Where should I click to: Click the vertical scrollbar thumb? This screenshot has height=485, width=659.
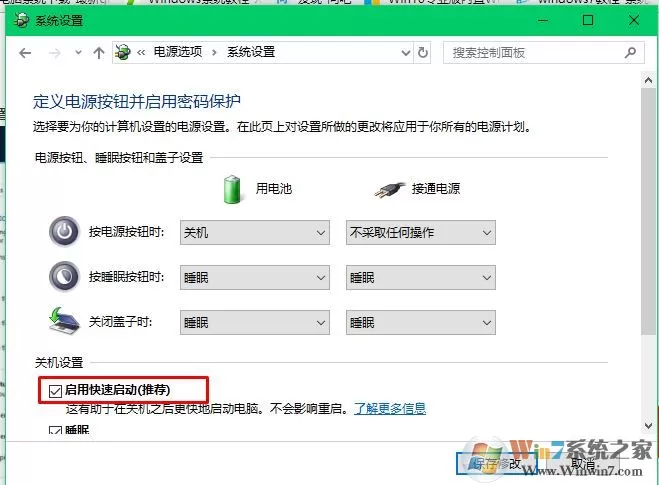(x=648, y=211)
